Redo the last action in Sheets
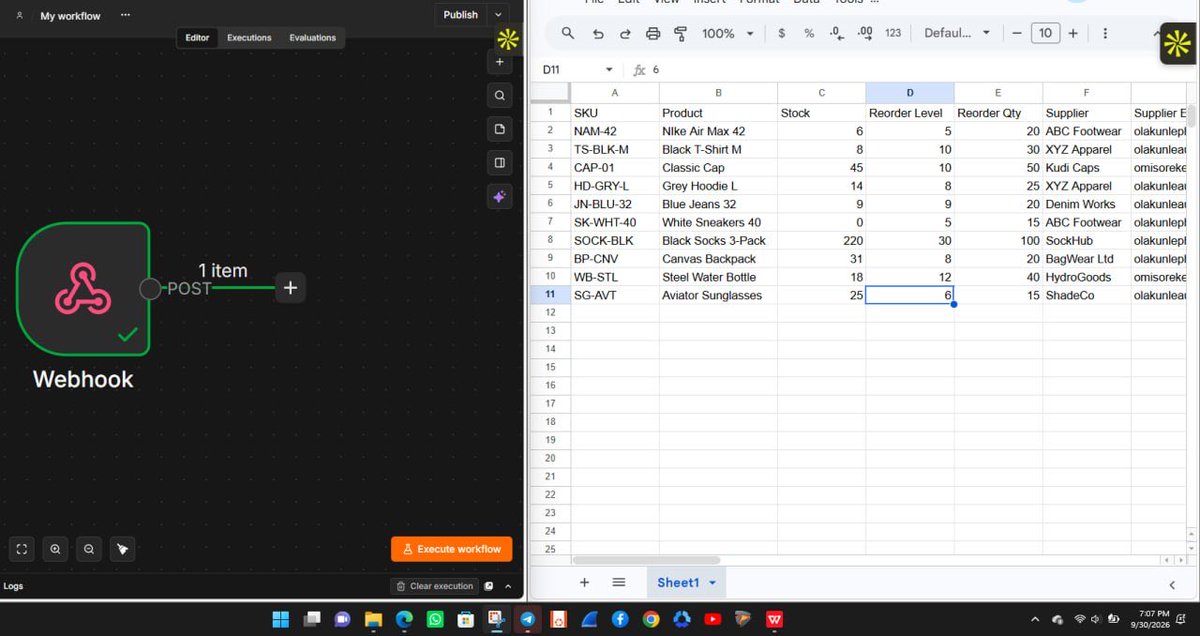Viewport: 1200px width, 636px height. click(x=625, y=33)
